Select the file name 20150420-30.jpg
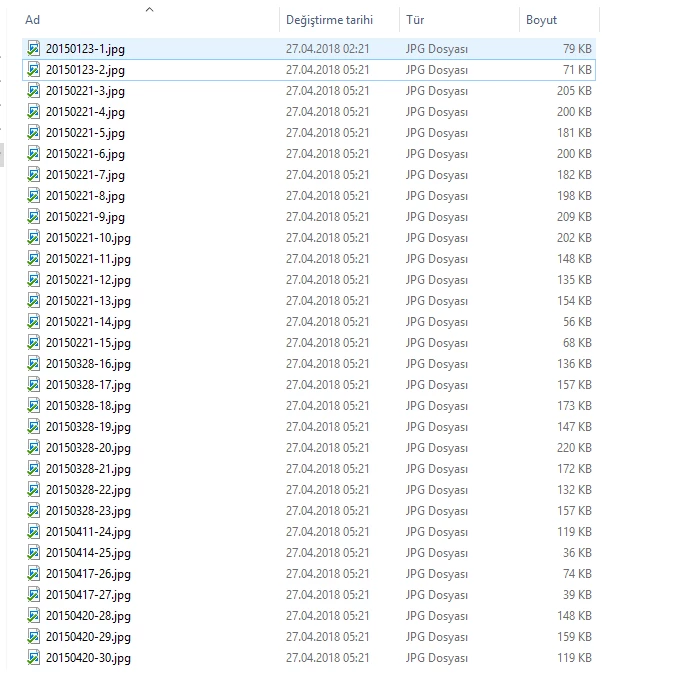The height and width of the screenshot is (674, 693). 88,658
